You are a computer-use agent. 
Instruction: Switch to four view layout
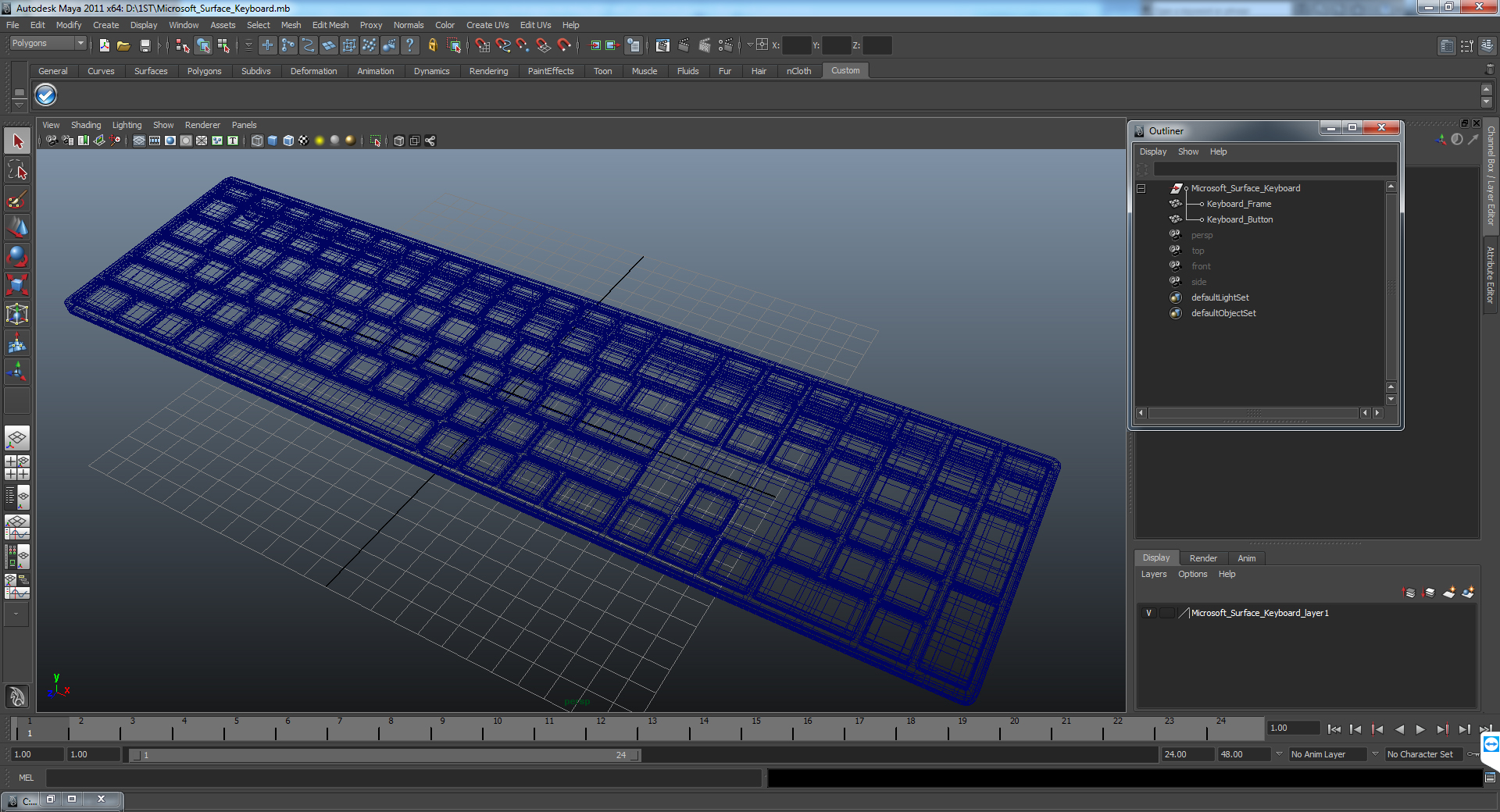click(x=17, y=467)
